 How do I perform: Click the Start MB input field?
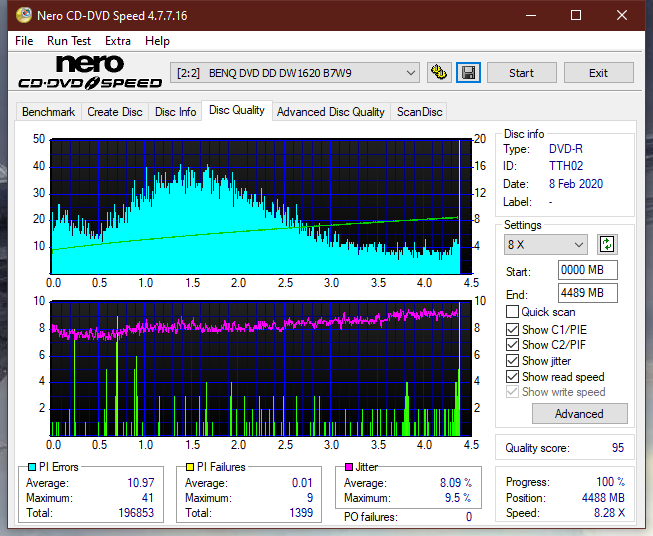[x=587, y=270]
